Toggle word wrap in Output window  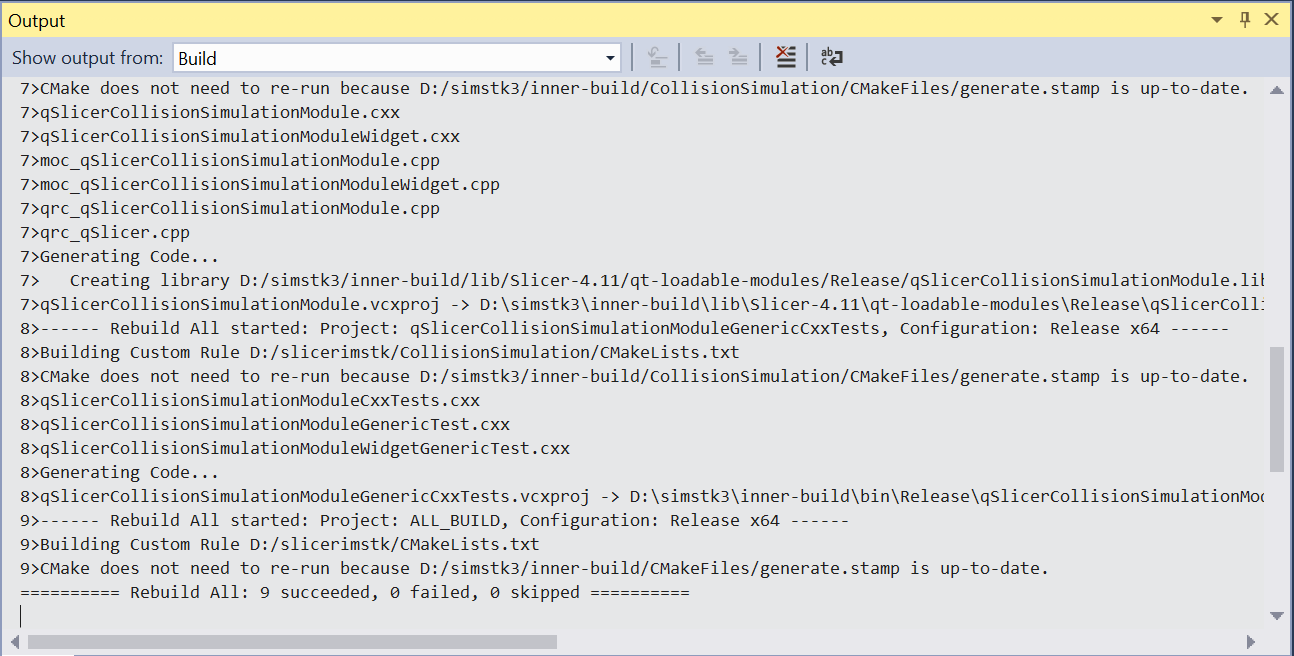[x=831, y=58]
